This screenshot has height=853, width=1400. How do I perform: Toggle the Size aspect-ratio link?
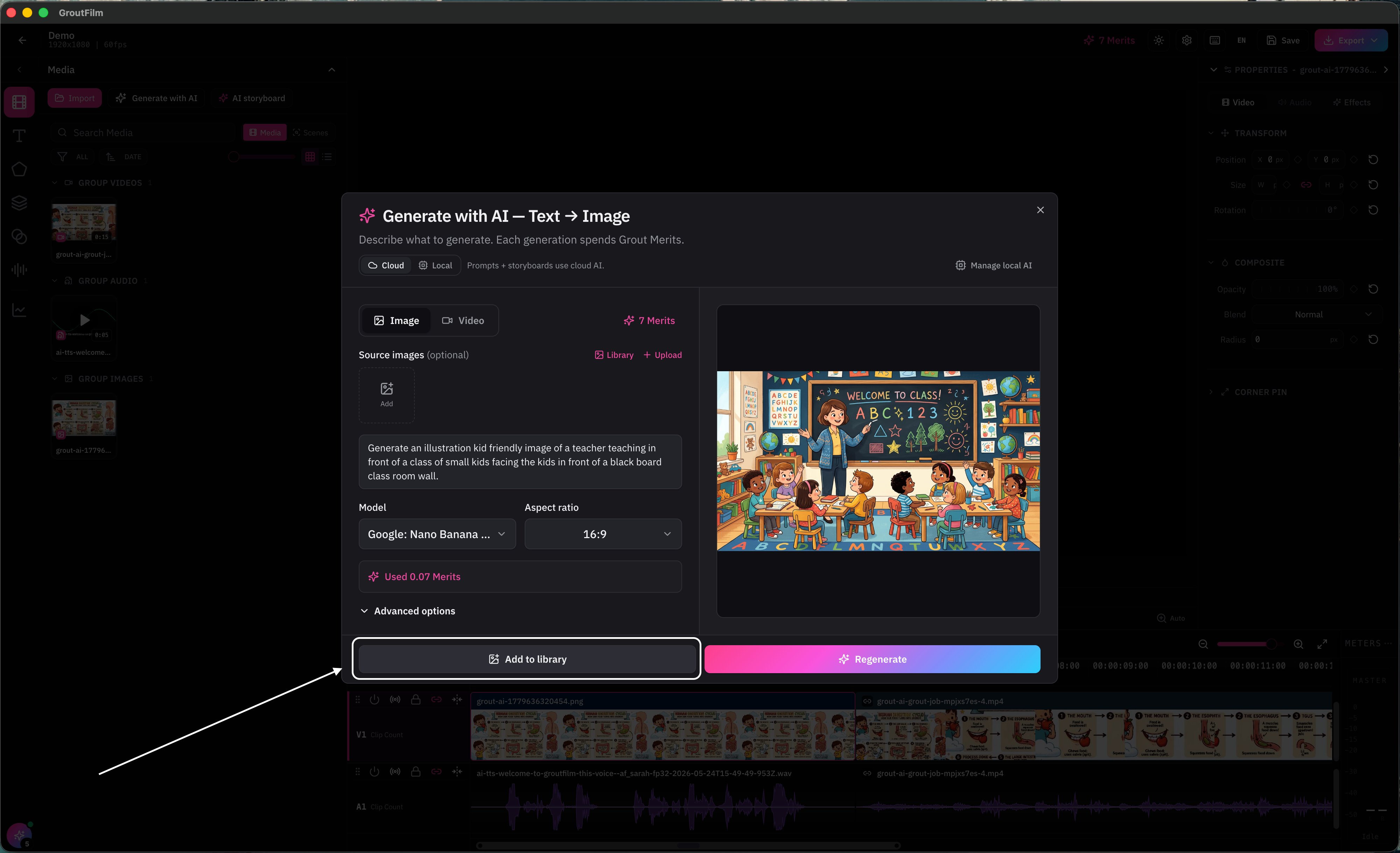pyautogui.click(x=1306, y=185)
